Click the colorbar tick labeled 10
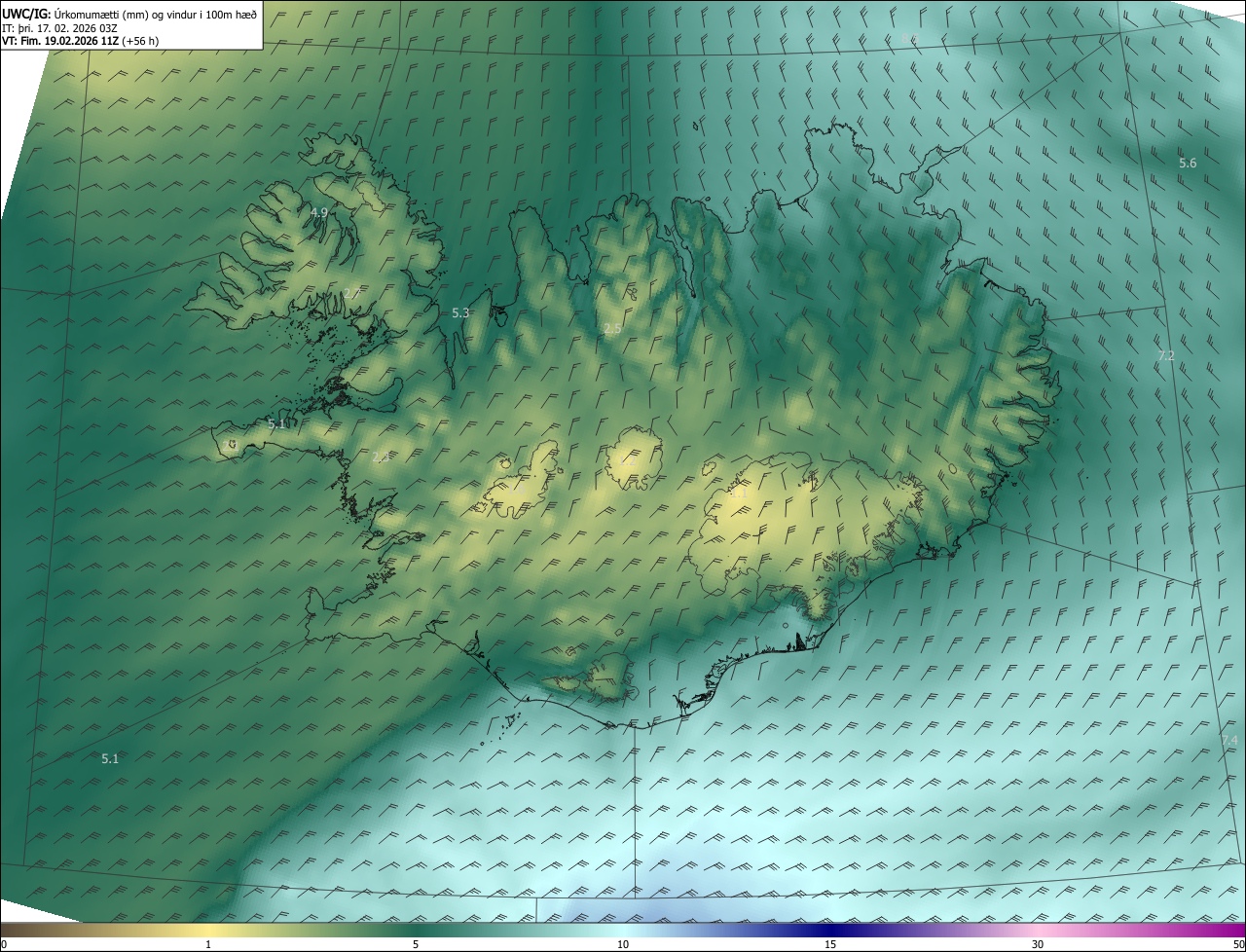This screenshot has width=1246, height=952. [623, 944]
